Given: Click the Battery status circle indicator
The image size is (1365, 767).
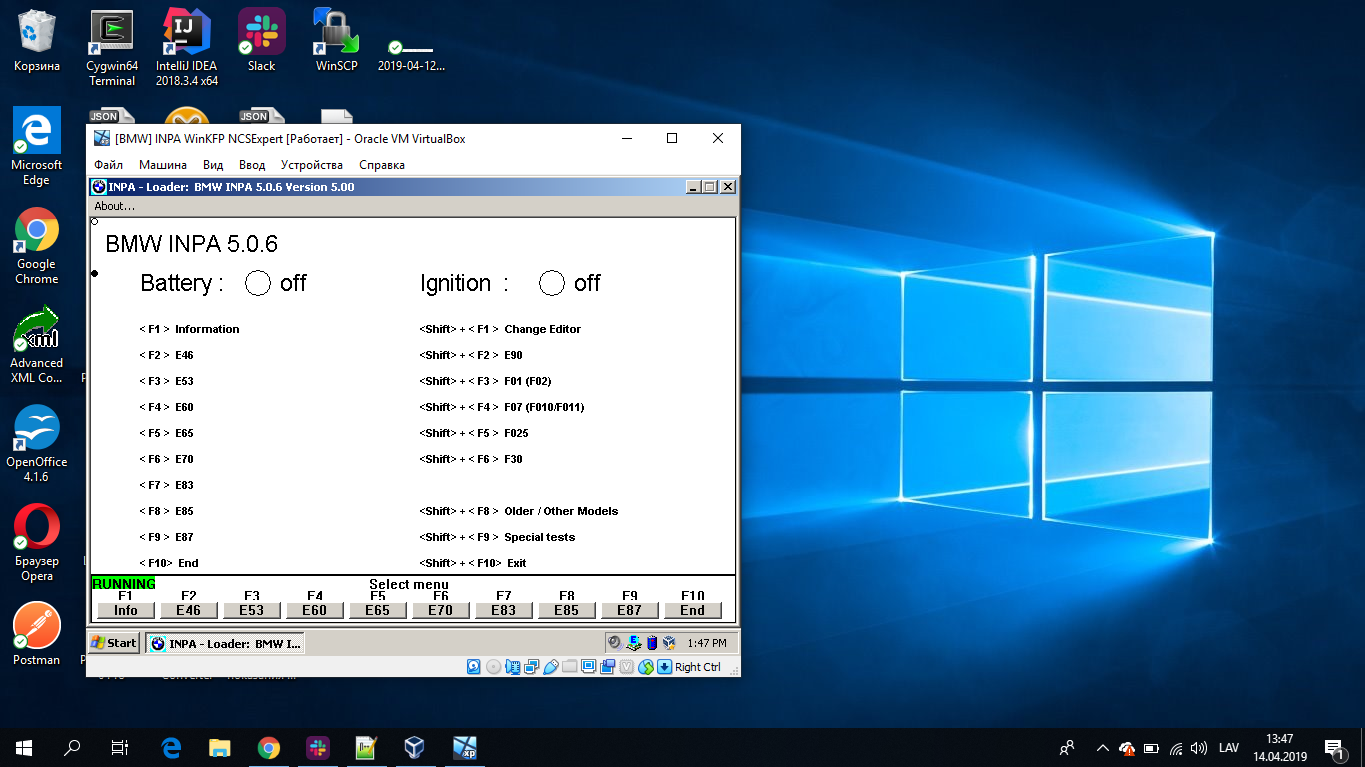Looking at the screenshot, I should [x=258, y=283].
